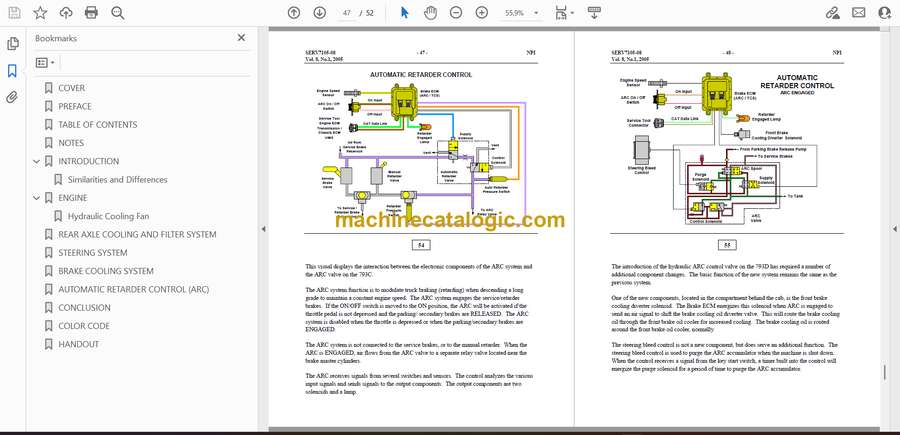The image size is (900, 435).
Task: Open the Hydraulic Cooling Fan bookmark
Action: (x=108, y=216)
